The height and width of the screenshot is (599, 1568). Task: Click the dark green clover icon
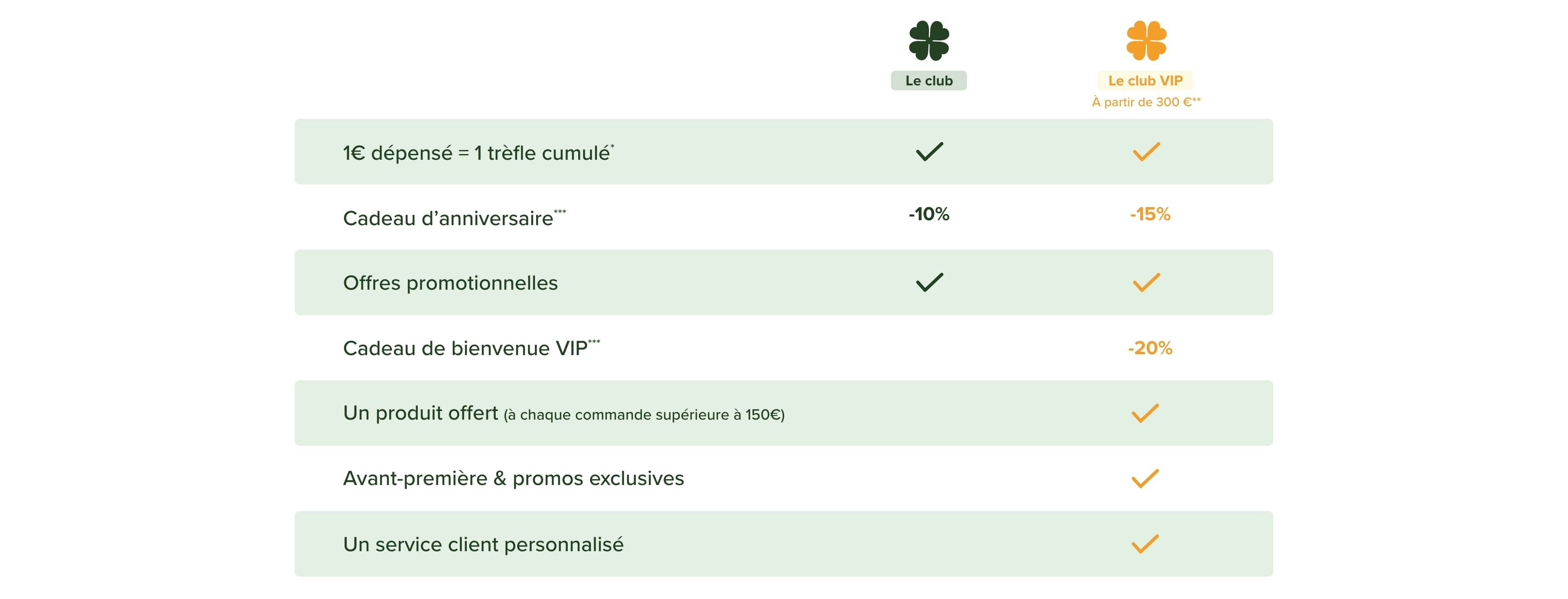coord(928,41)
